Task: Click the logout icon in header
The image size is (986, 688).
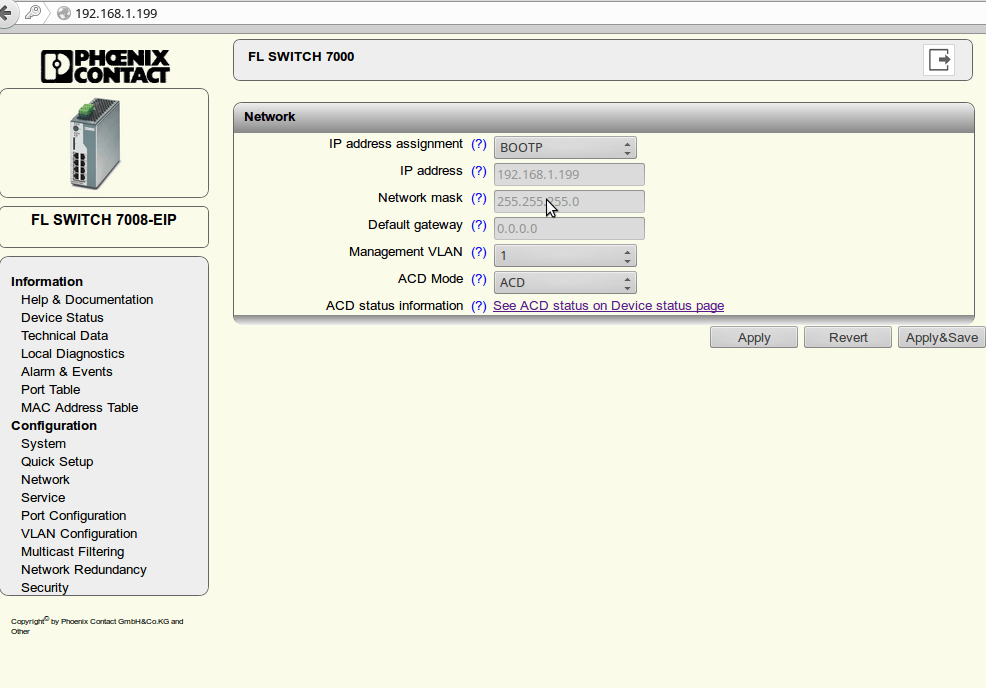Action: [x=939, y=60]
